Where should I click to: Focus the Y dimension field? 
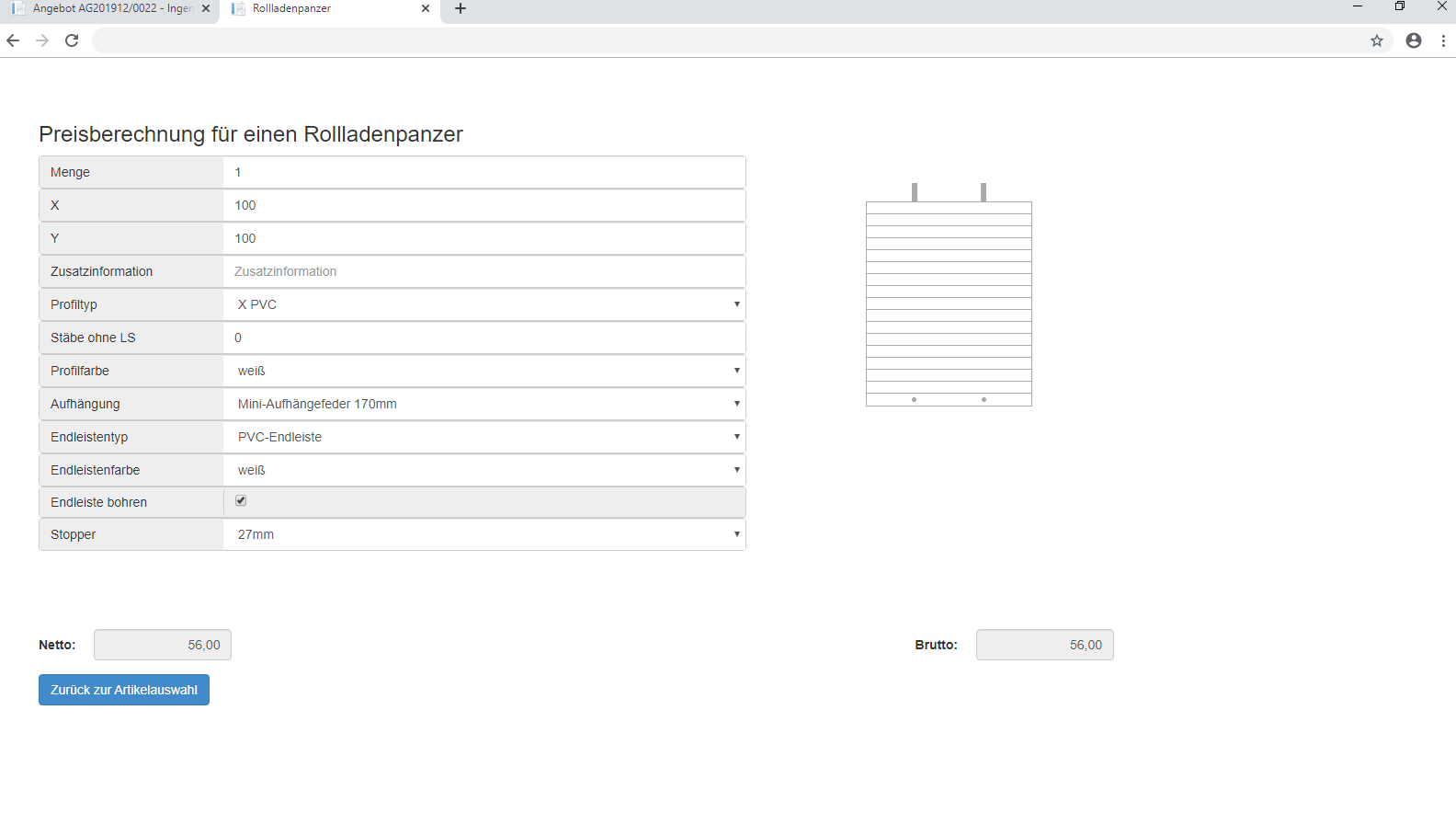484,238
